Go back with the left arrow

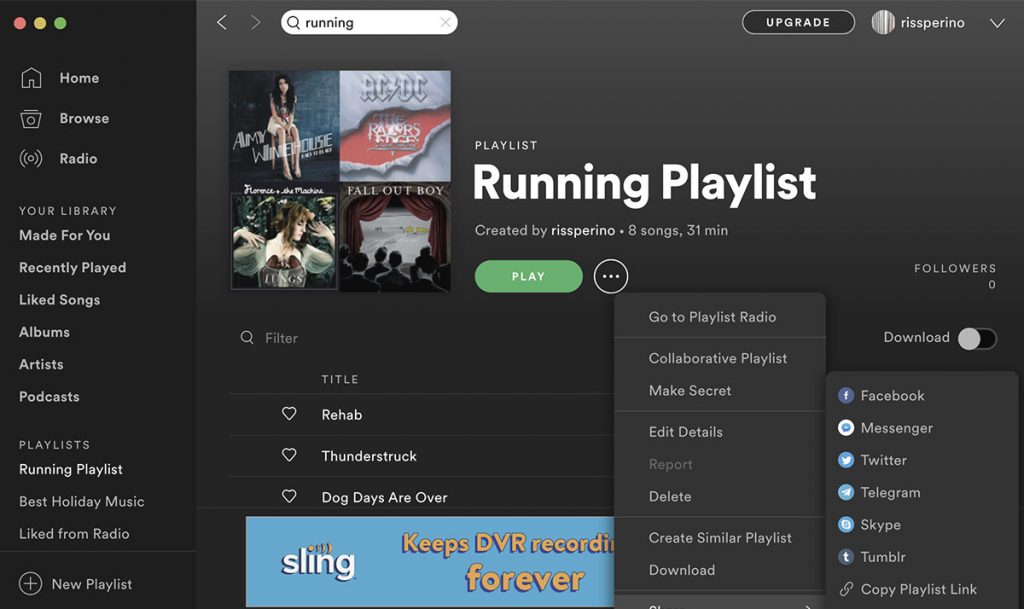coord(222,22)
